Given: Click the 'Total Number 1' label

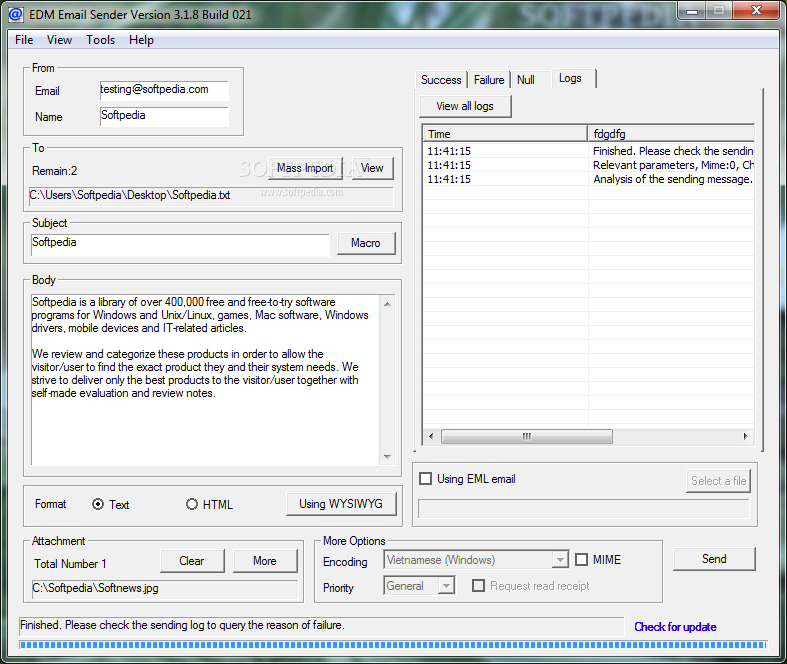Looking at the screenshot, I should point(70,564).
